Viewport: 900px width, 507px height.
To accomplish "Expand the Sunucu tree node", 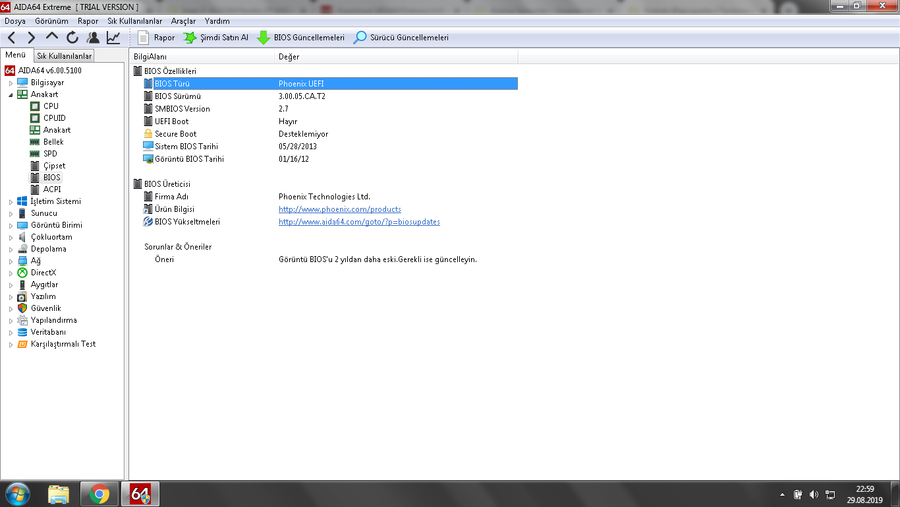I will (x=10, y=214).
